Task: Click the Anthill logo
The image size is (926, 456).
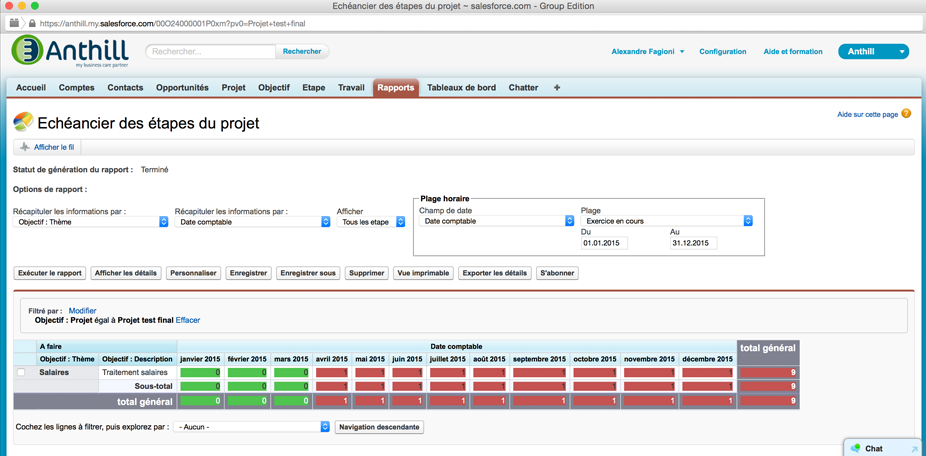Action: point(70,51)
